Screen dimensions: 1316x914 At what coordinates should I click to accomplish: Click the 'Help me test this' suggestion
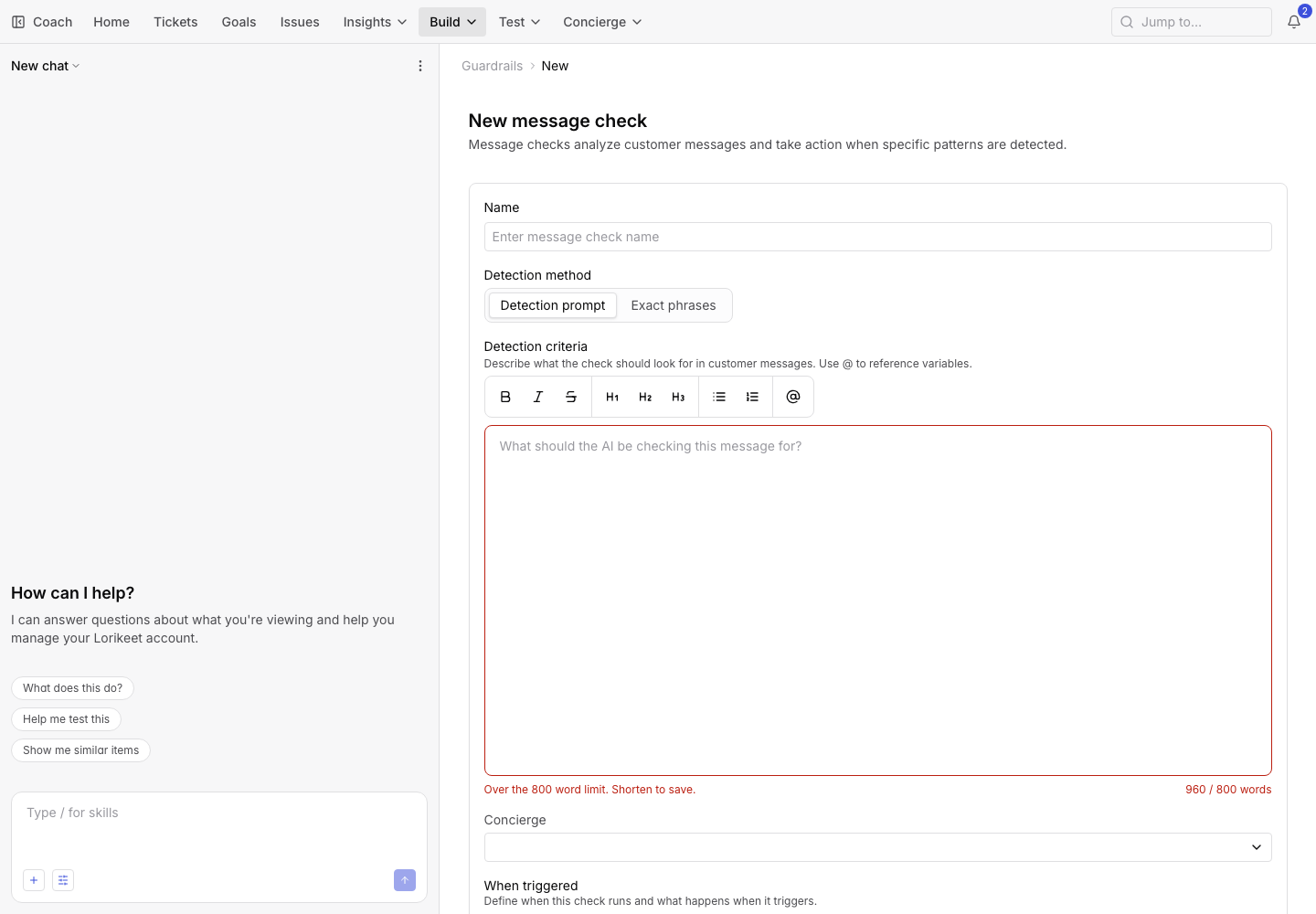point(66,719)
